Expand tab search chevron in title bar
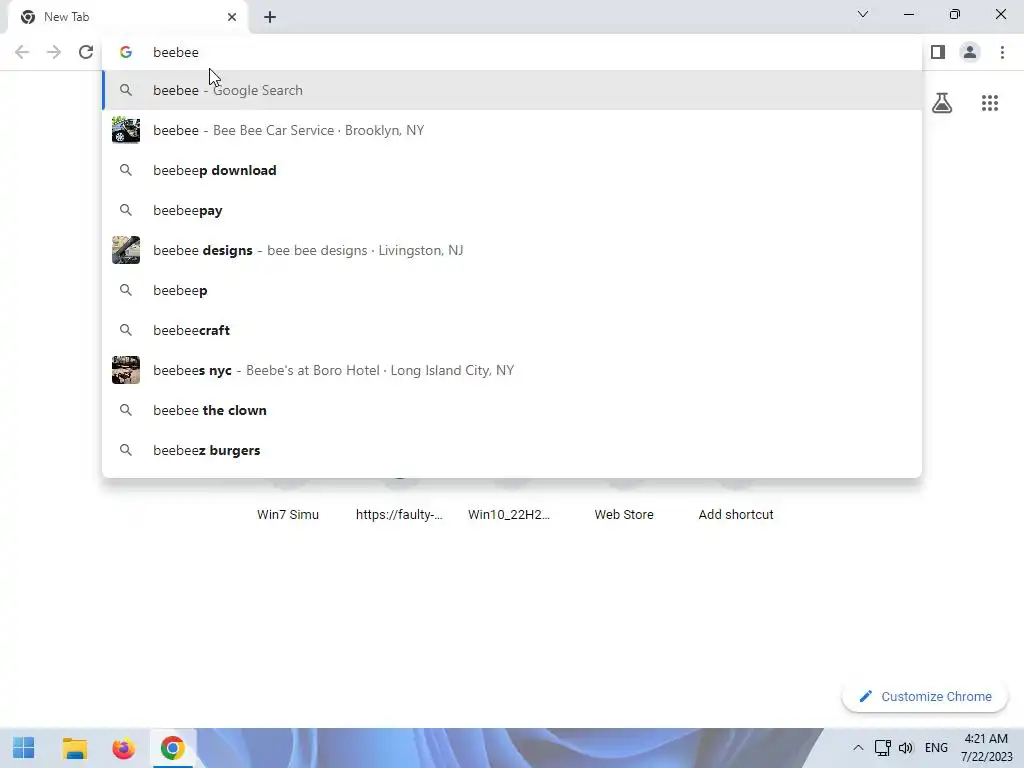This screenshot has height=768, width=1024. point(863,14)
